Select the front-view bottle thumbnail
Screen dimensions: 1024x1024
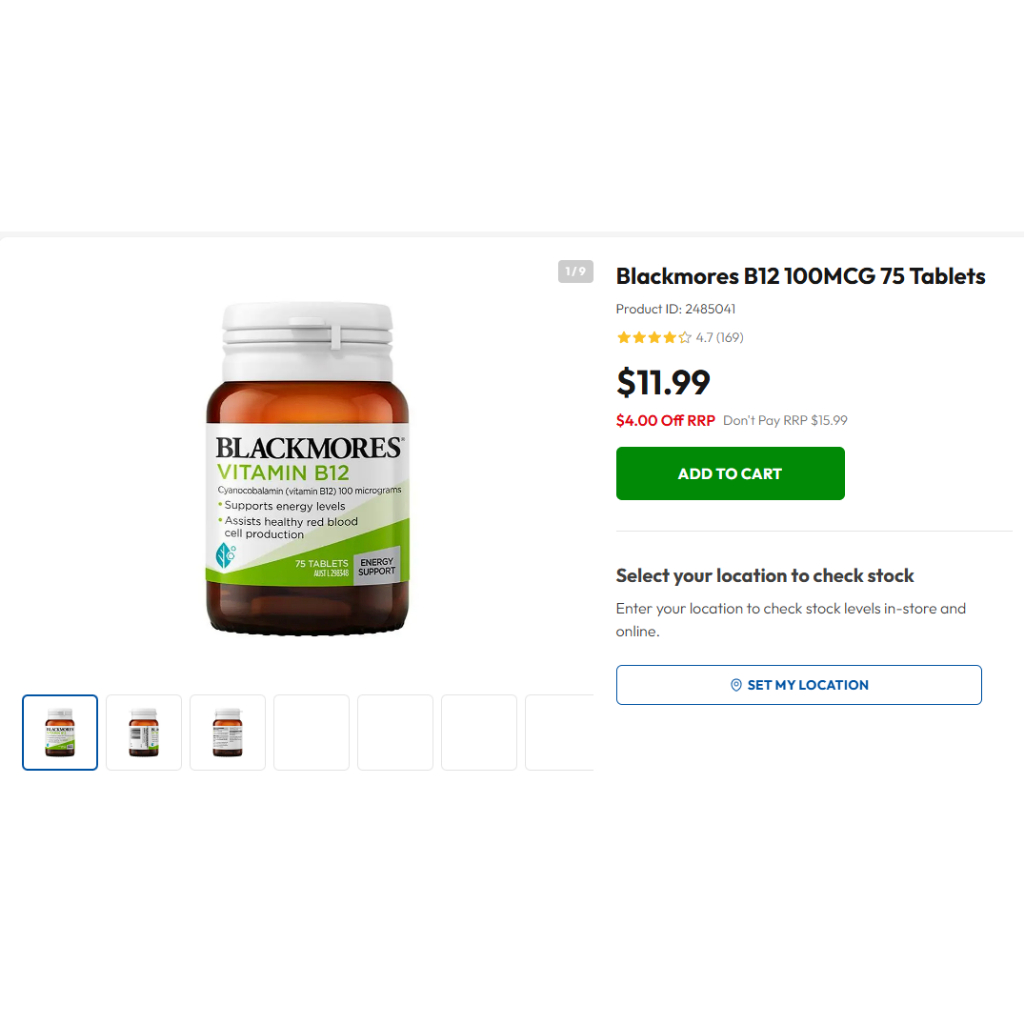click(x=60, y=732)
